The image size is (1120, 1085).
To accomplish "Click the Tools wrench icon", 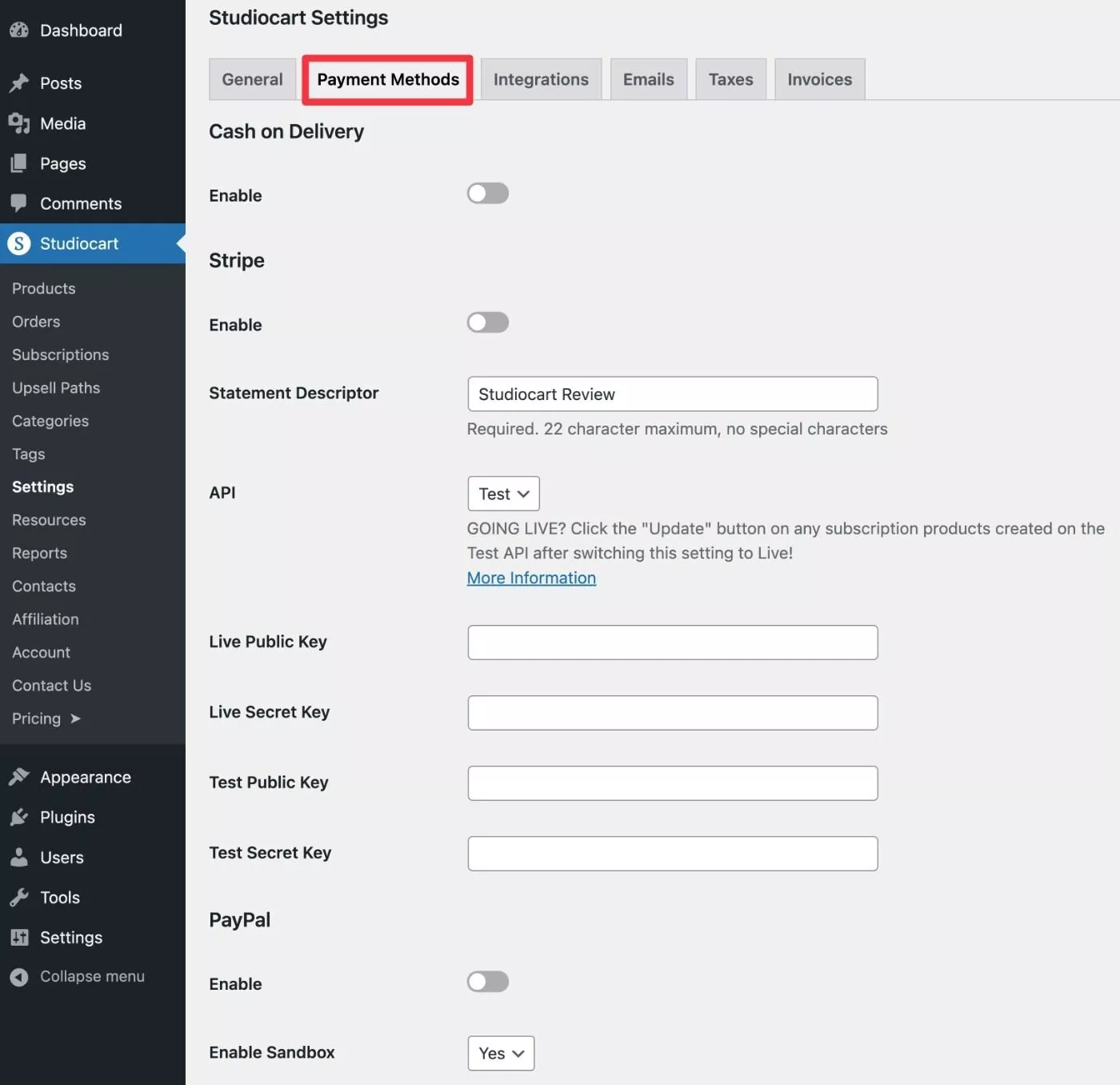I will coord(19,897).
